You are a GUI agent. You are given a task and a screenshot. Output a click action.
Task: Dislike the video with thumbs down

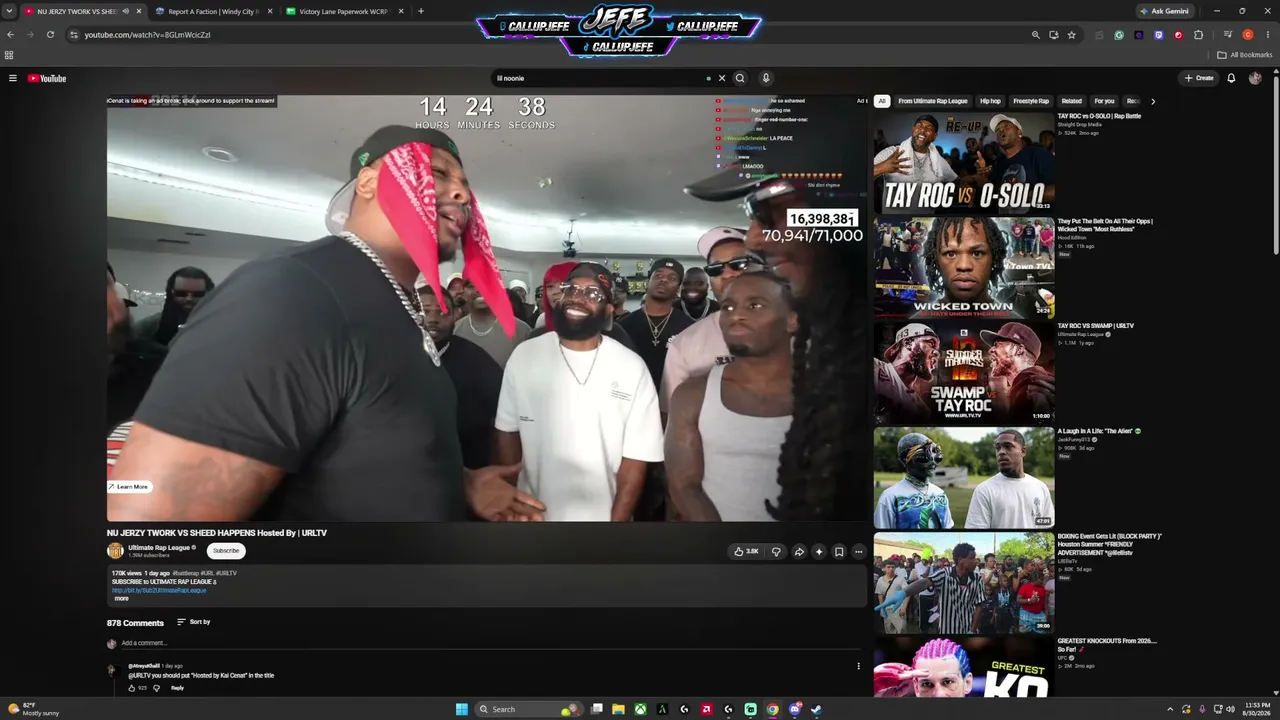[776, 551]
